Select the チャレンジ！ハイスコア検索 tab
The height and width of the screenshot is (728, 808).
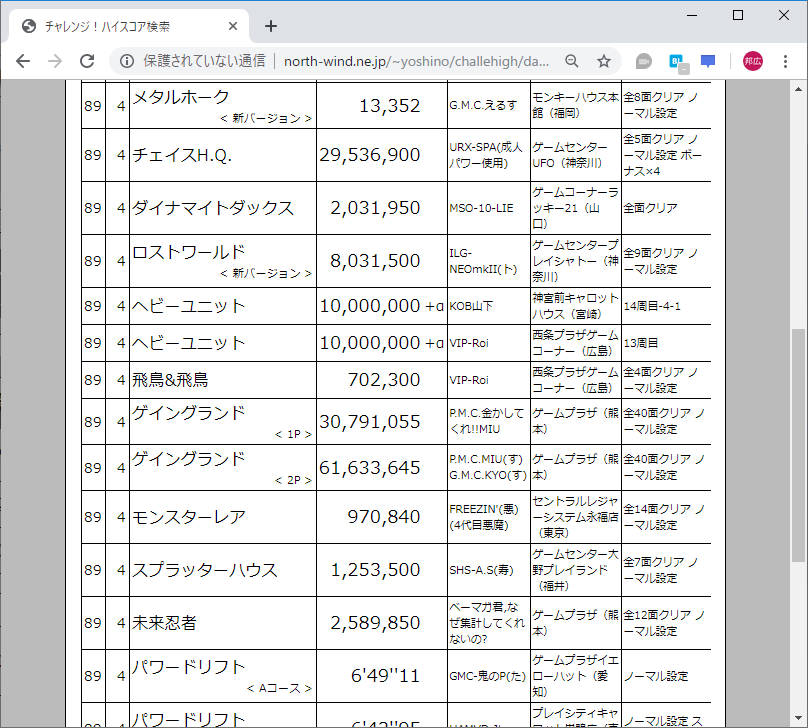click(x=127, y=26)
